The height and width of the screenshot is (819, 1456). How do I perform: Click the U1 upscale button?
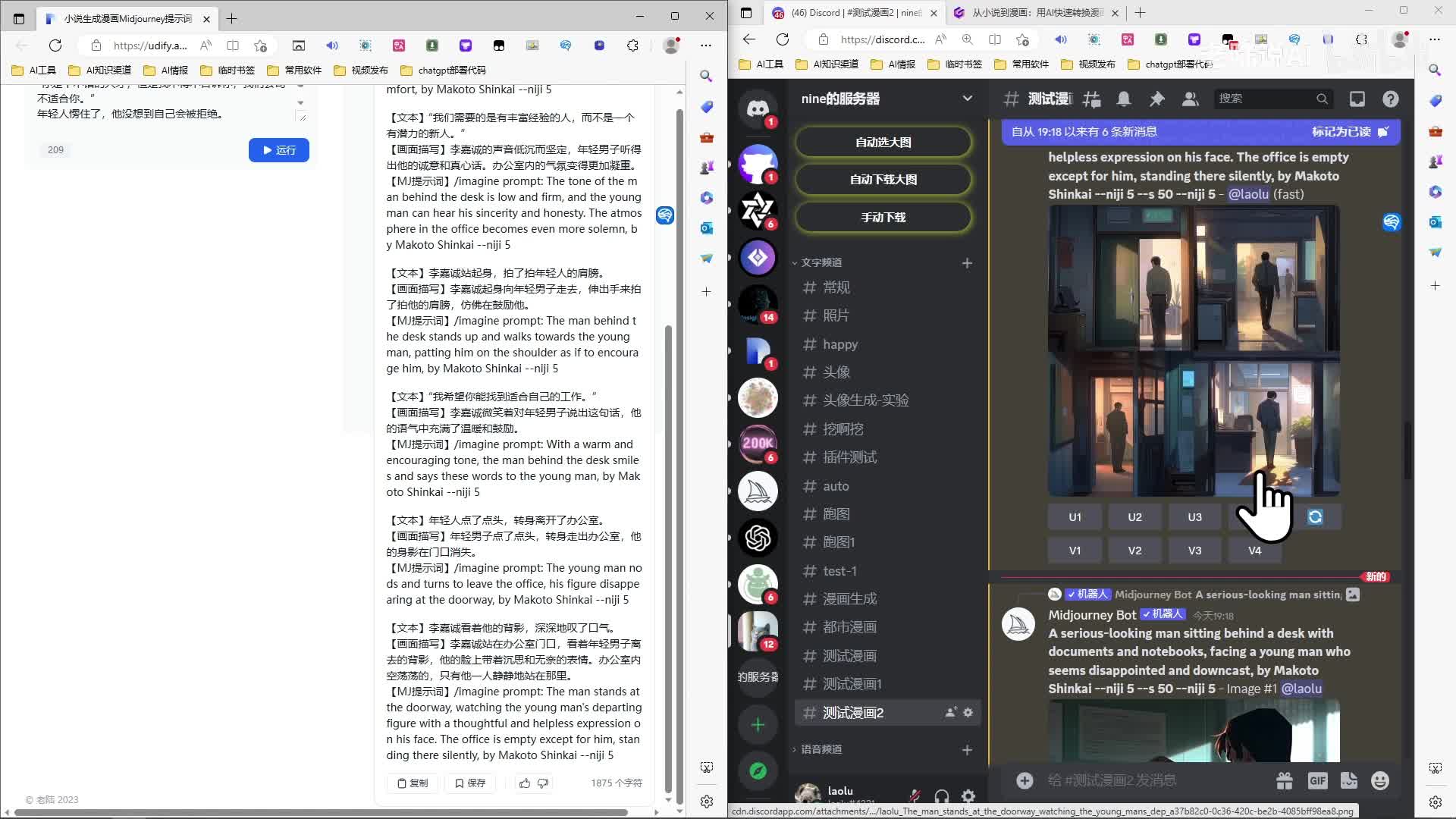point(1075,517)
